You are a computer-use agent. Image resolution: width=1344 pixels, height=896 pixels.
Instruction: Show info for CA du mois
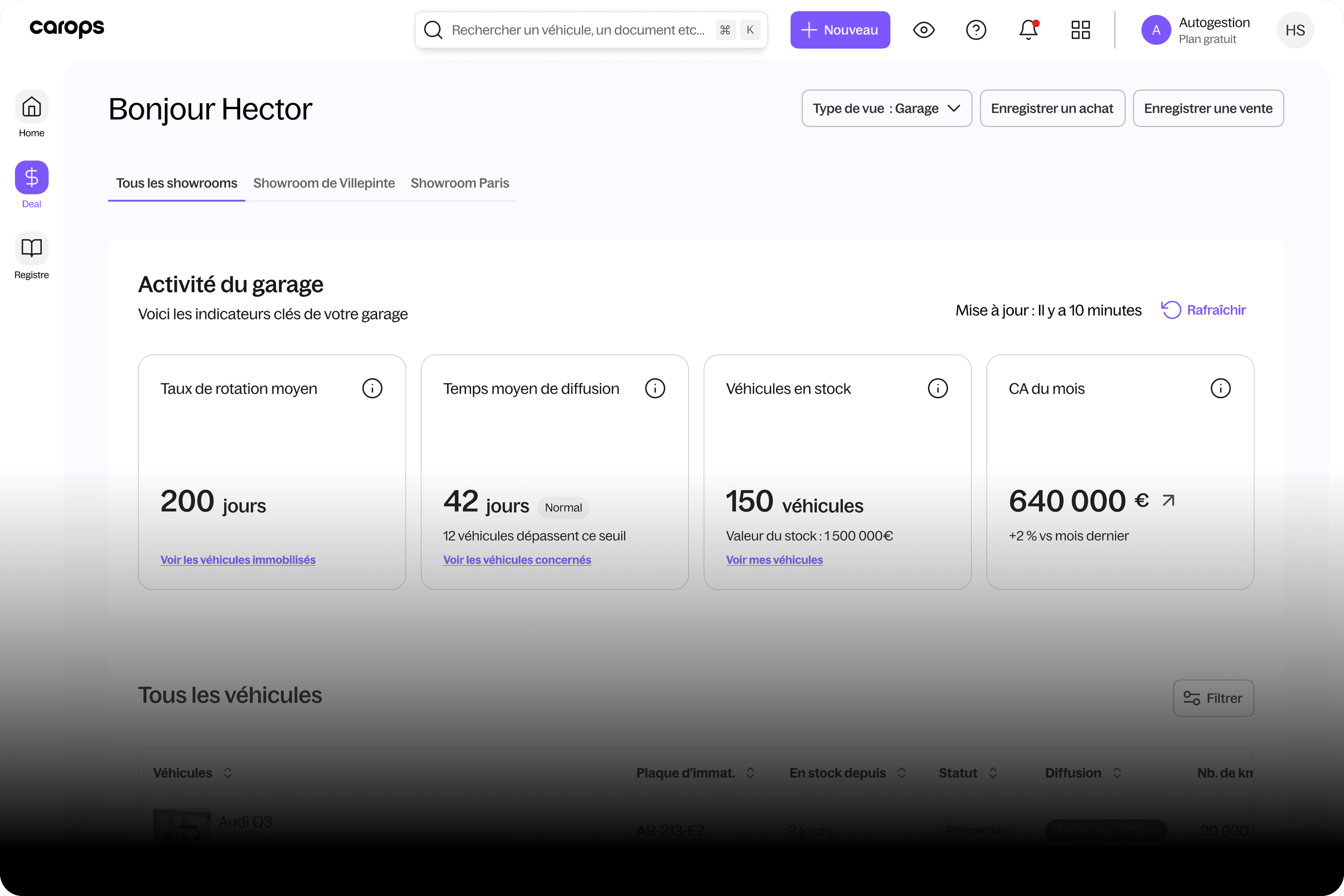click(1220, 388)
